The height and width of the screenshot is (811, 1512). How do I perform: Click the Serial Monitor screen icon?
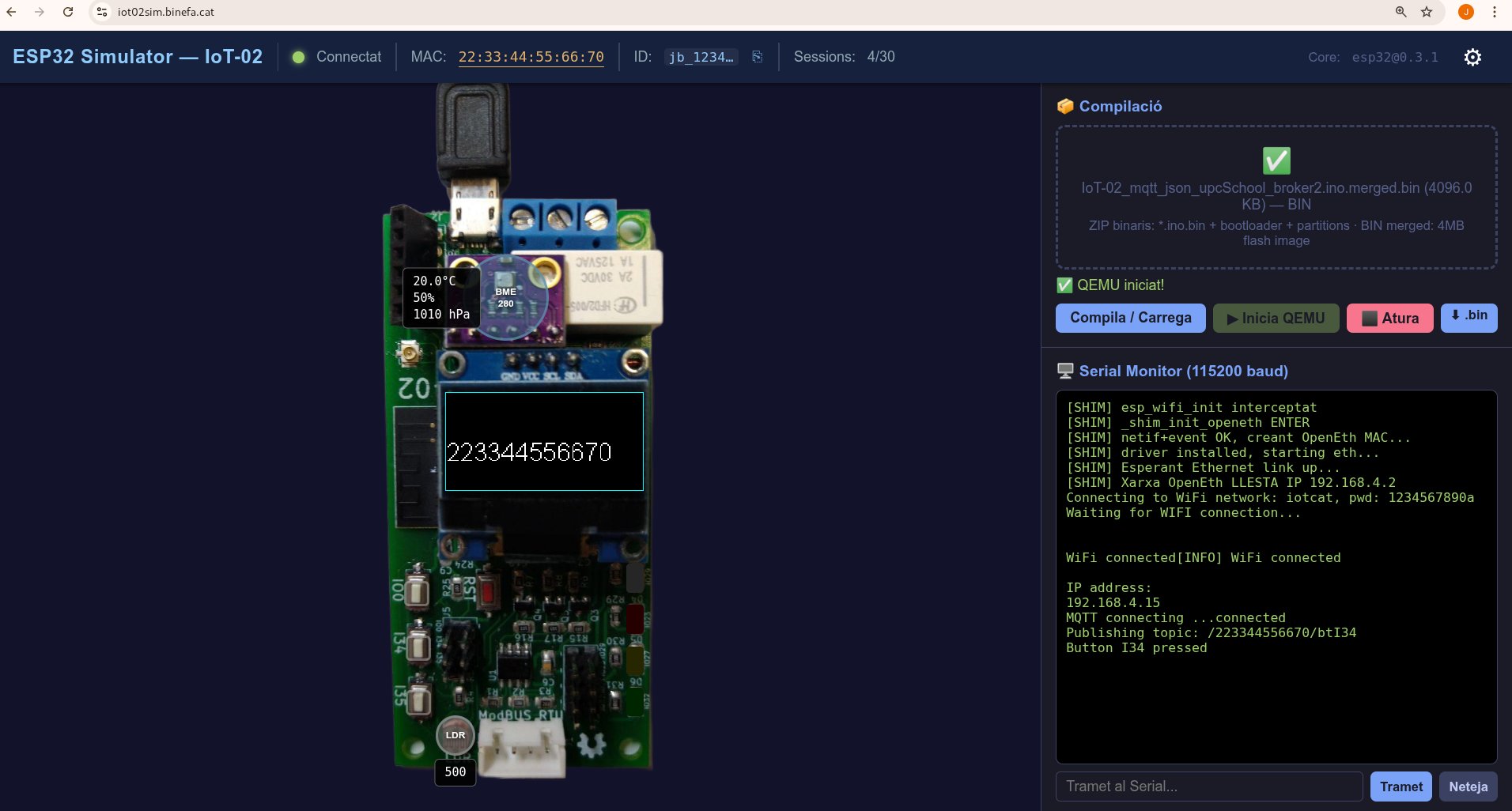[x=1066, y=371]
